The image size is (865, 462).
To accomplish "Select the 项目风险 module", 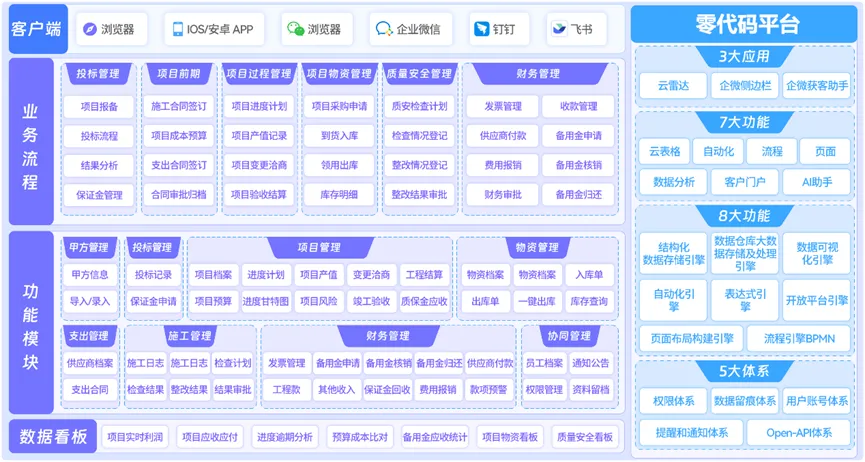I will (x=318, y=301).
